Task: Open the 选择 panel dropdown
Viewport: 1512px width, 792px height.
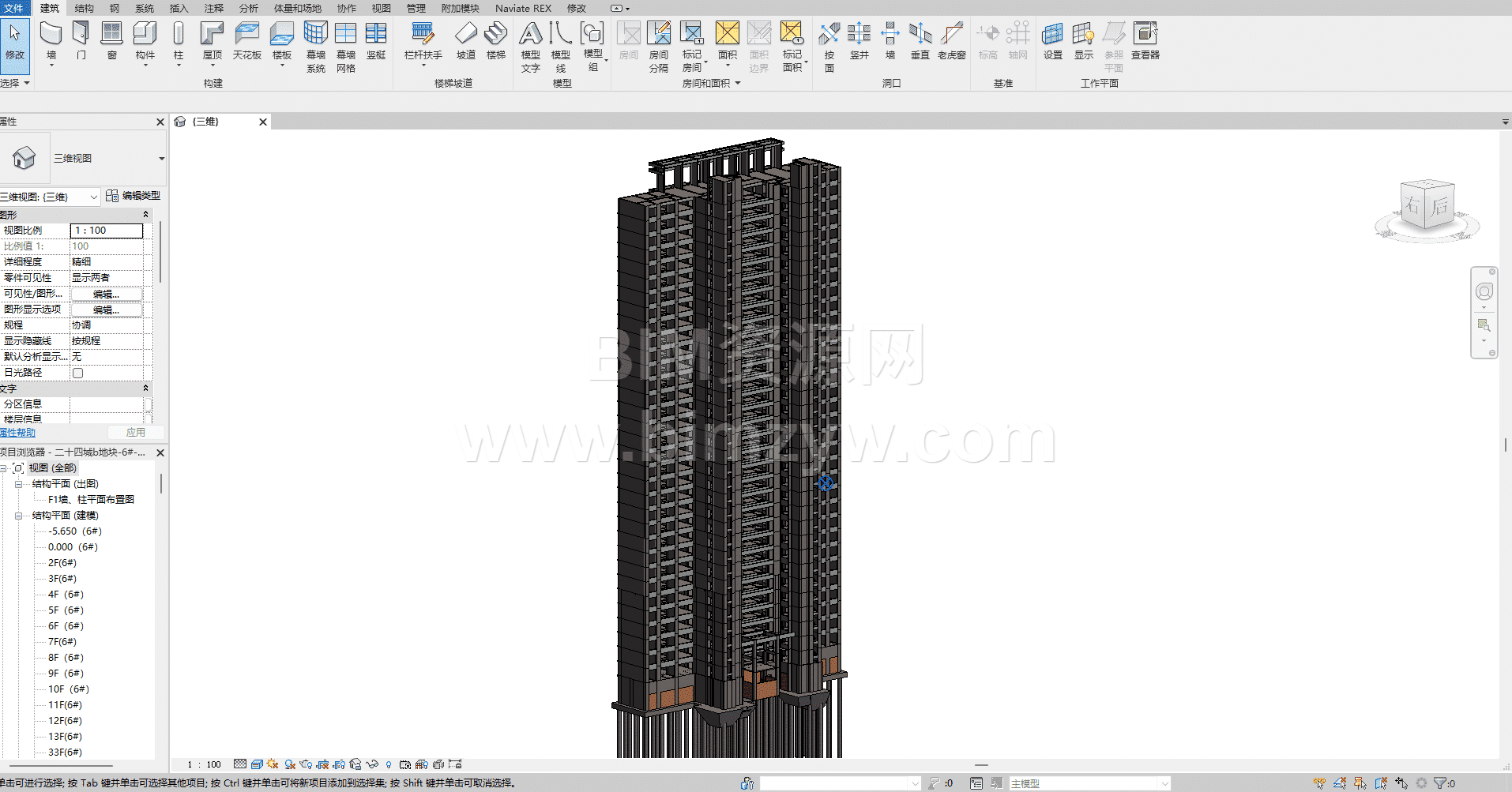Action: point(15,83)
